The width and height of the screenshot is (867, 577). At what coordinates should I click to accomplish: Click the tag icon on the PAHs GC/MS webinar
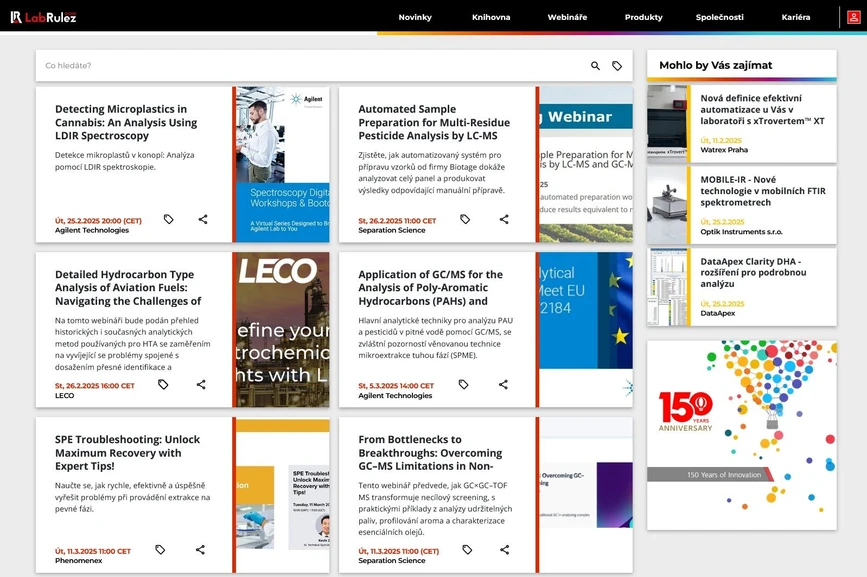coord(465,384)
